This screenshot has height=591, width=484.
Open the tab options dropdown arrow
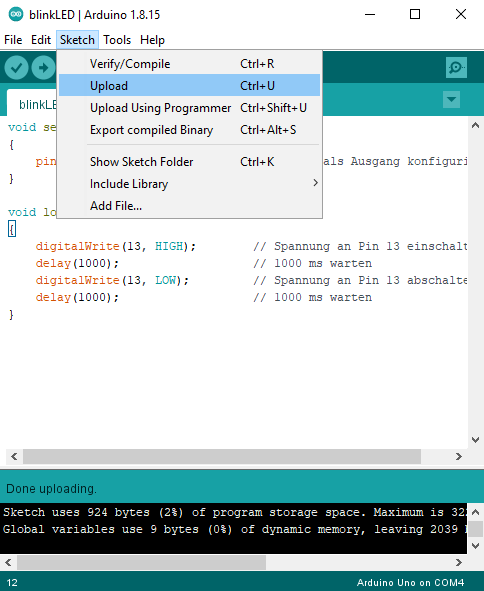pos(451,100)
